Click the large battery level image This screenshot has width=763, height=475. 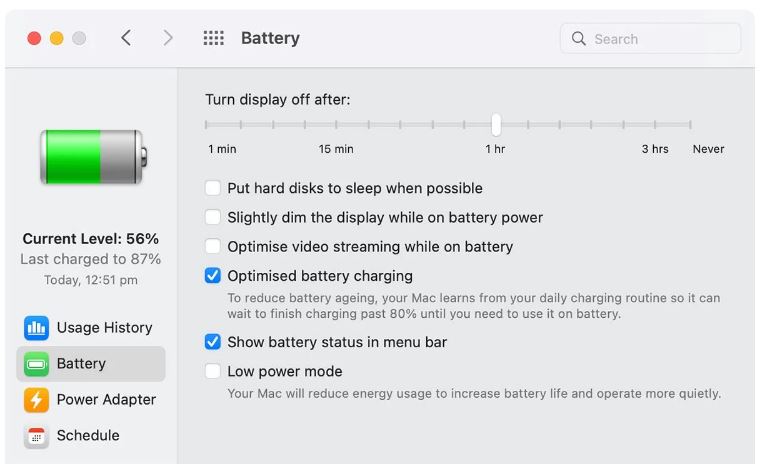click(x=93, y=157)
